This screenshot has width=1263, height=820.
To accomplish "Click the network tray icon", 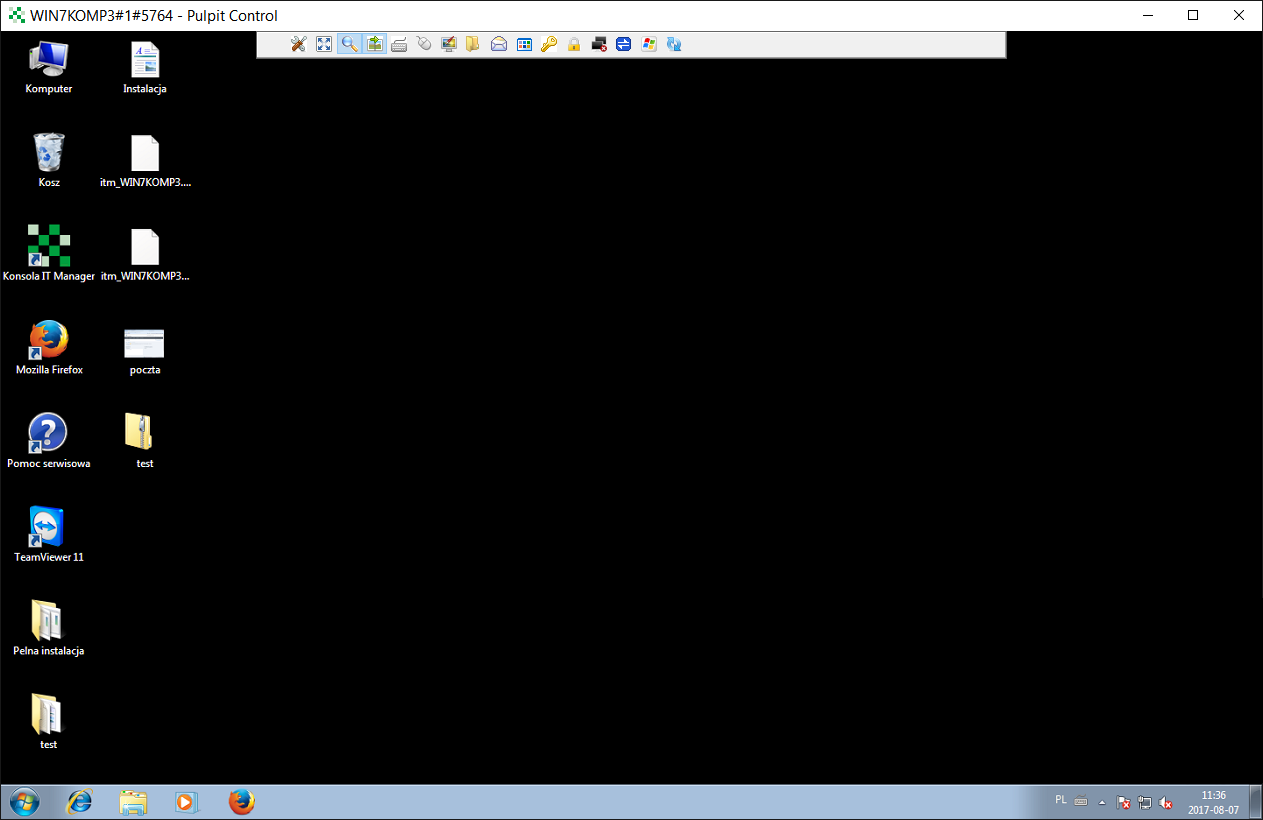I will pyautogui.click(x=1145, y=802).
